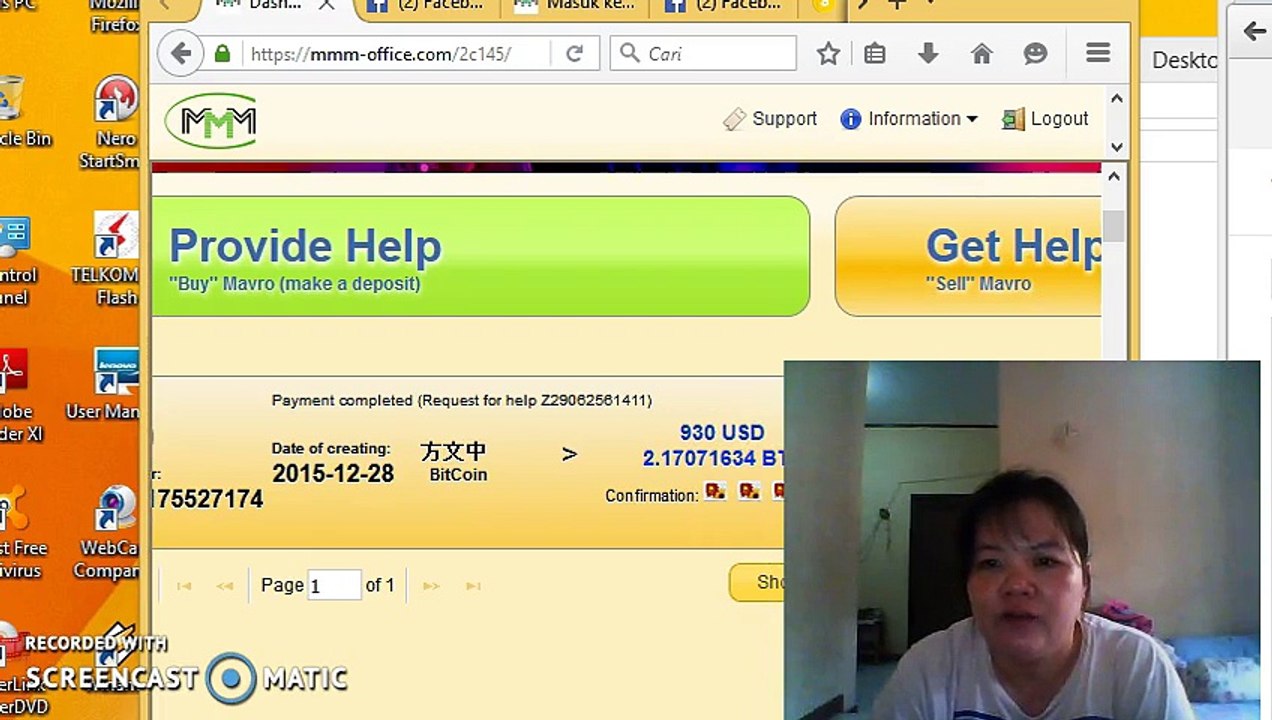Click the main page scroll-up arrow
Image resolution: width=1272 pixels, height=720 pixels.
pyautogui.click(x=1114, y=176)
